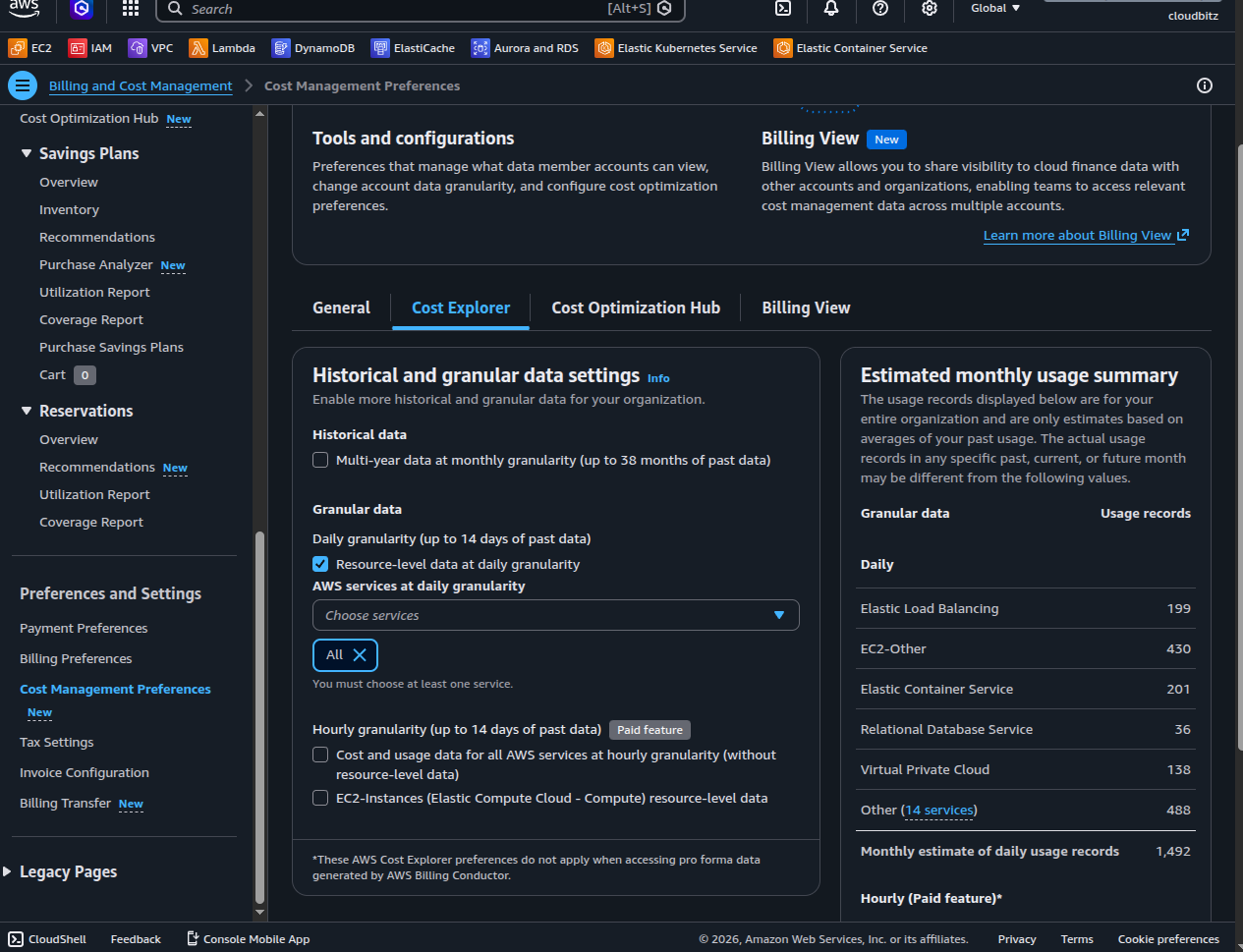Screen dimensions: 1243x952
Task: Enable hourly cost and usage data checkbox
Action: pyautogui.click(x=320, y=755)
